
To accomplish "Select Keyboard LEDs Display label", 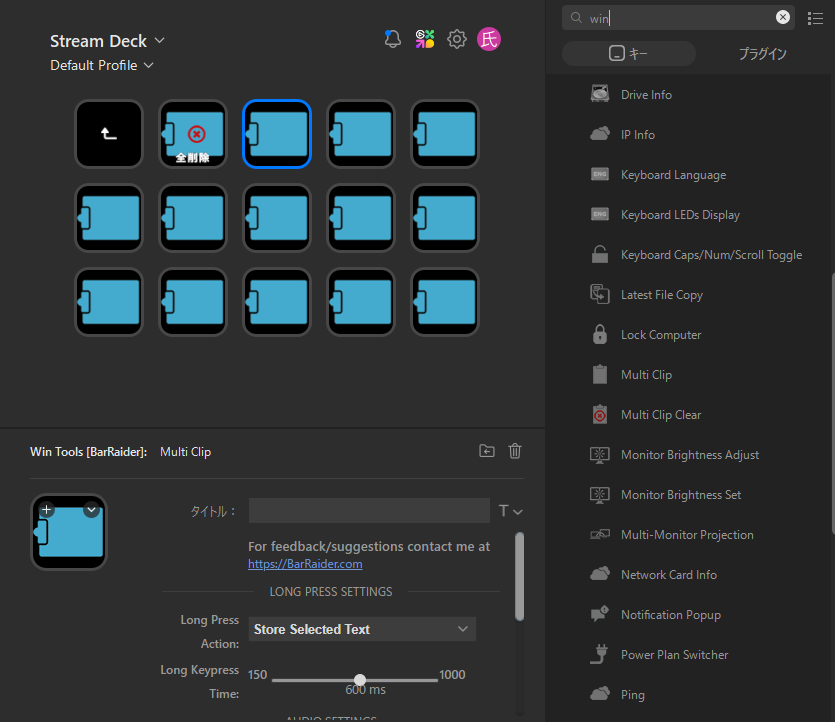I will 680,215.
